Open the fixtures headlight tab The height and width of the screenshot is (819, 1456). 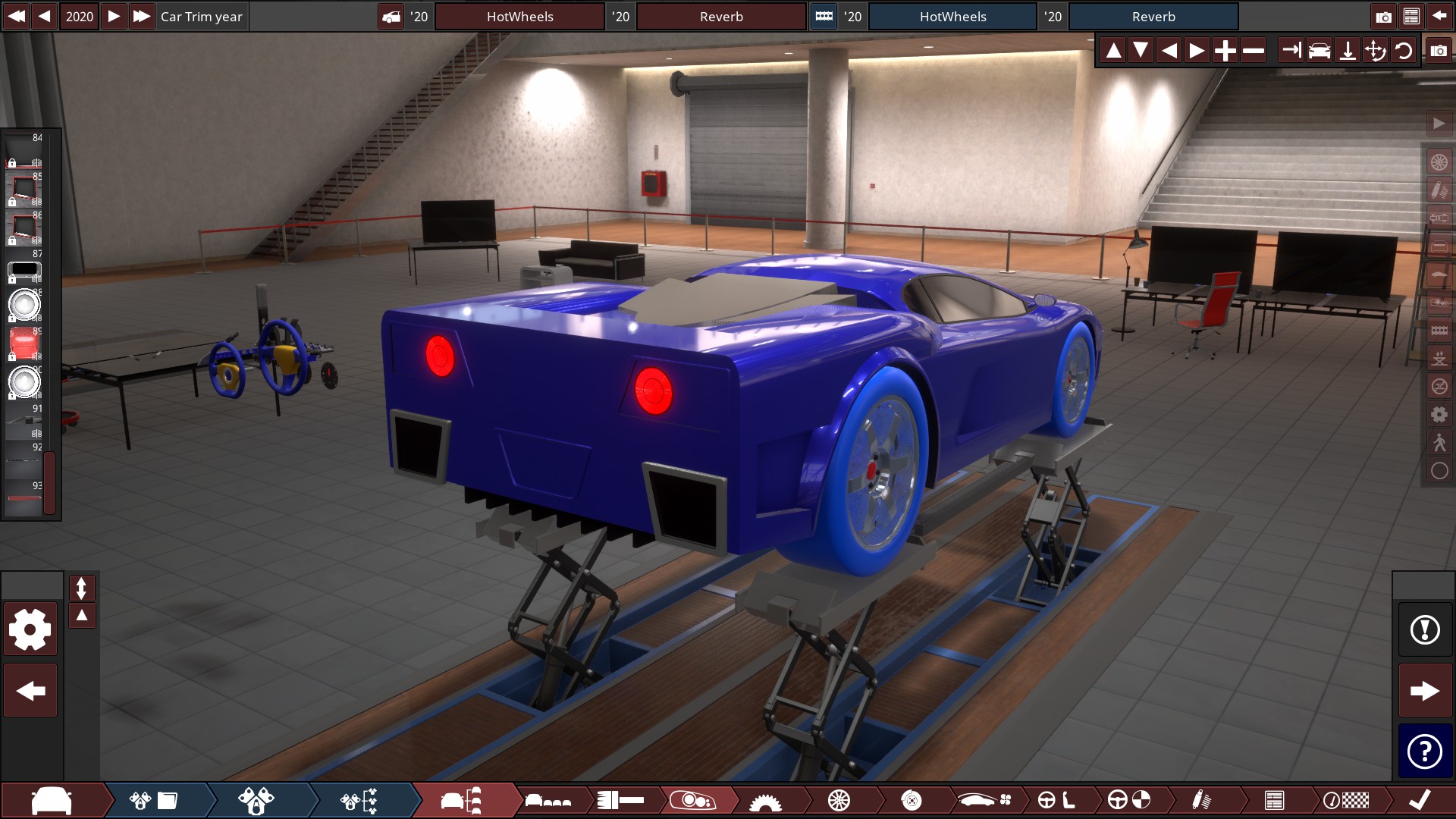coord(692,800)
